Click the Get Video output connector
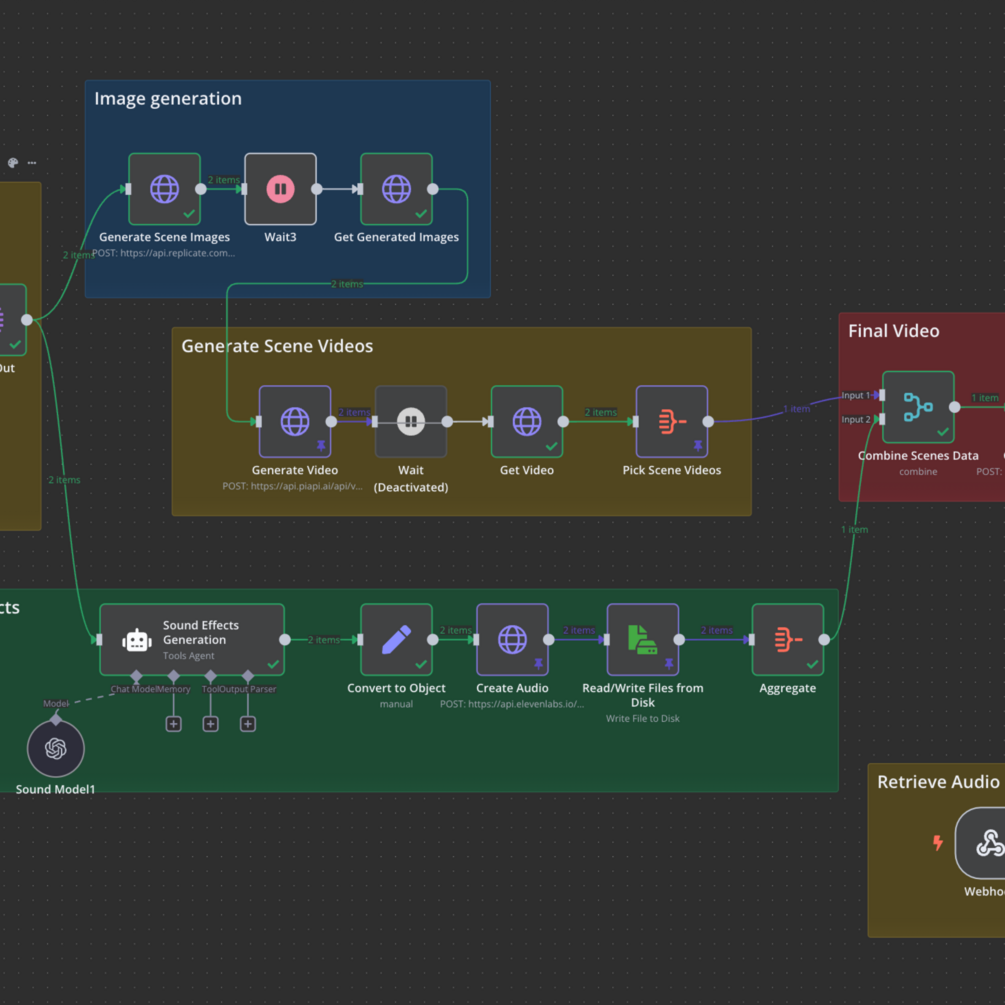 point(563,421)
